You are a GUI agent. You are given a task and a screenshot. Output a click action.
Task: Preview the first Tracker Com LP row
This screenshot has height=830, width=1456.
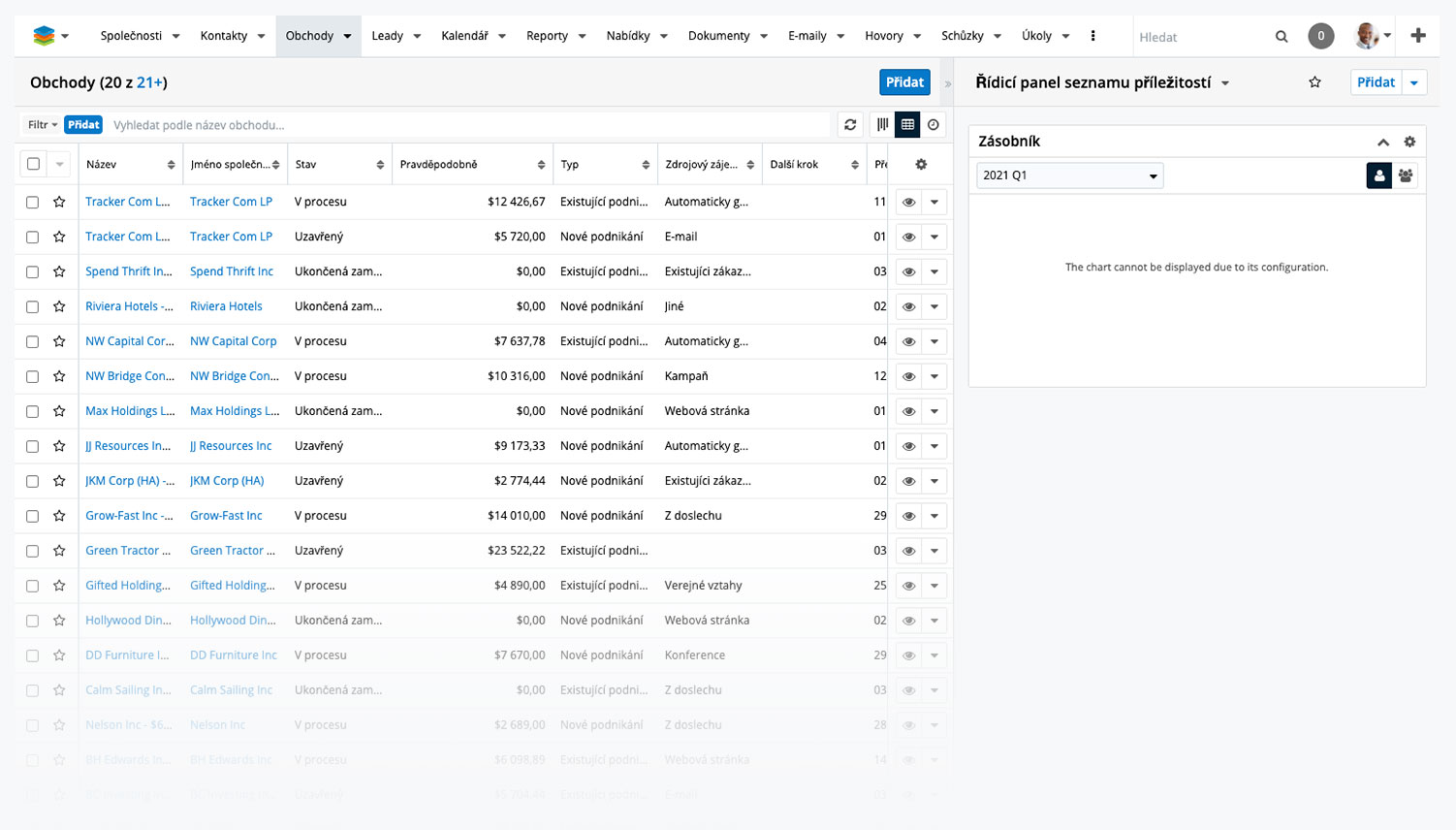click(908, 203)
